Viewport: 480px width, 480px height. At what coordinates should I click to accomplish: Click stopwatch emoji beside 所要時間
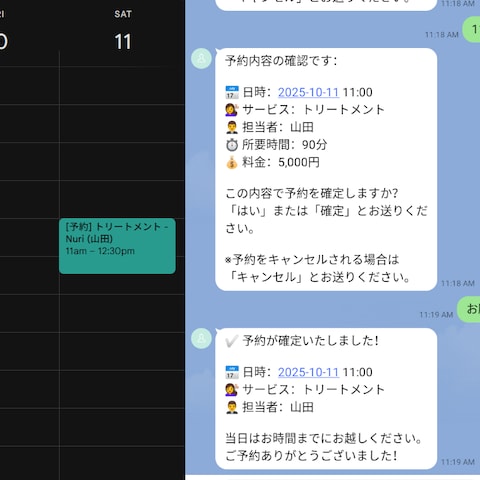232,145
